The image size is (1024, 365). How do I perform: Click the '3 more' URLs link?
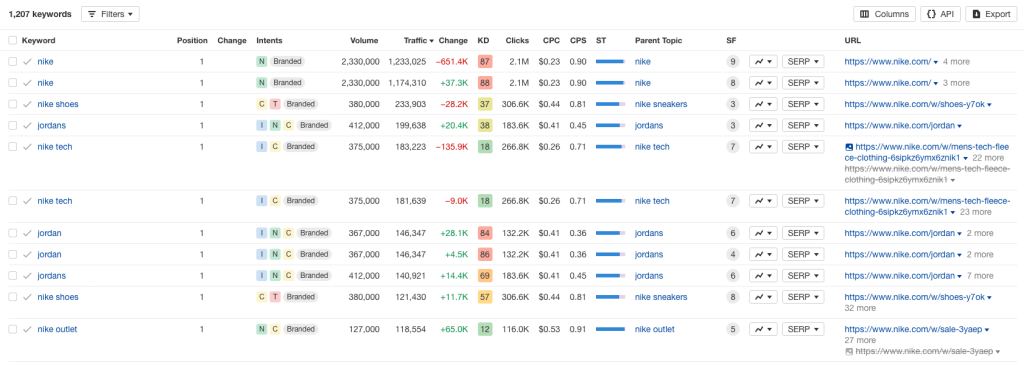pyautogui.click(x=956, y=83)
